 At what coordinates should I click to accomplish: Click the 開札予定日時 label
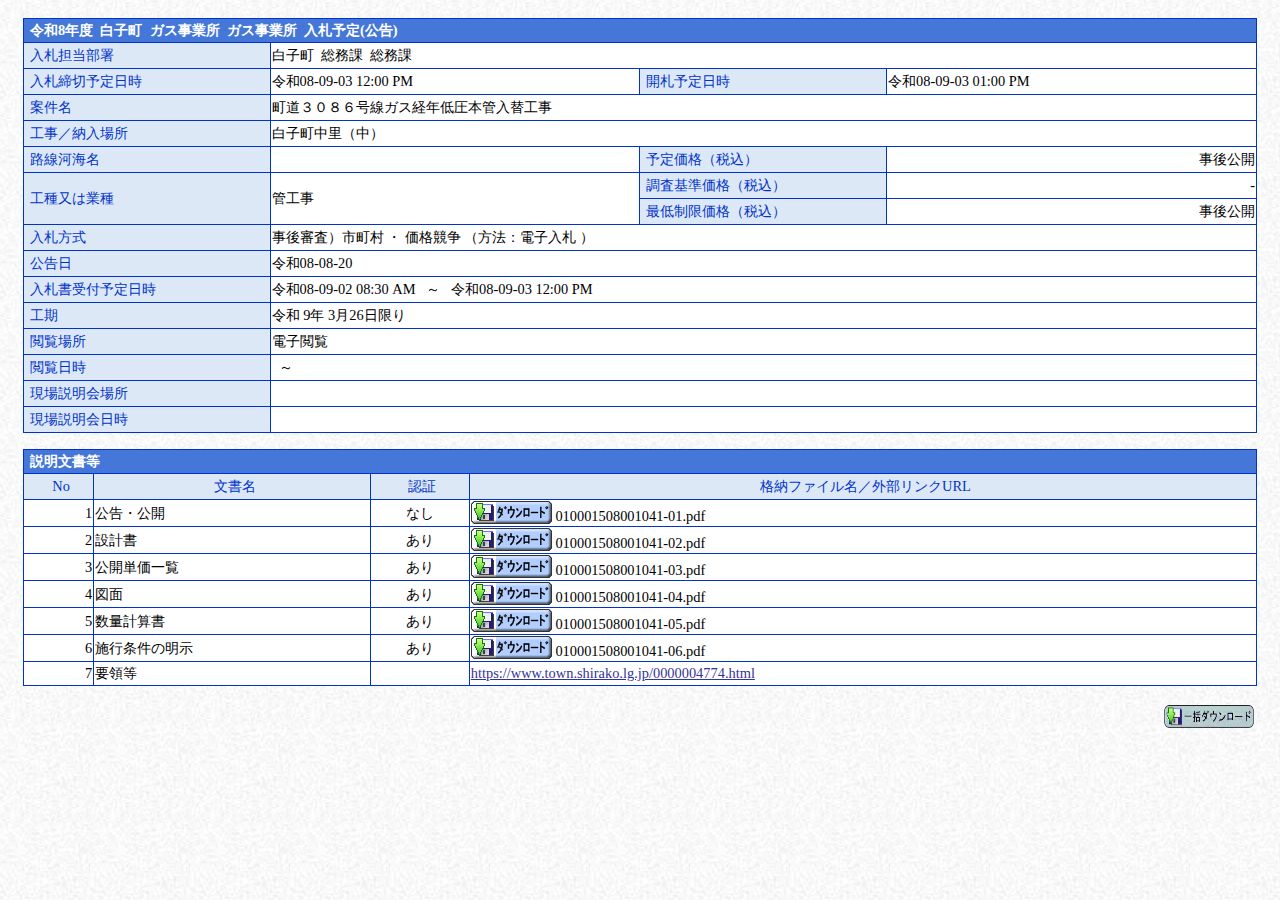coord(763,81)
